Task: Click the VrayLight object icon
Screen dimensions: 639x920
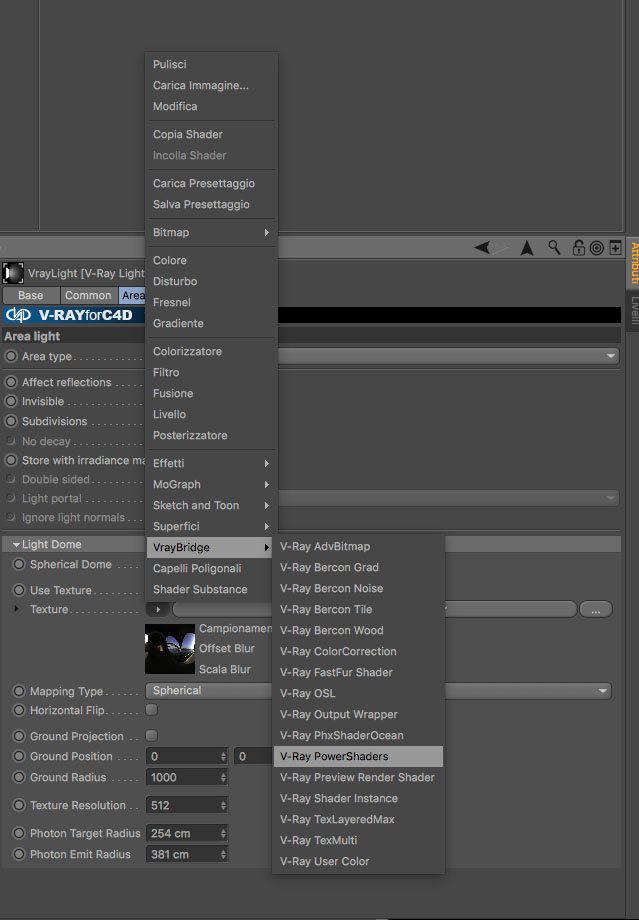Action: click(13, 273)
